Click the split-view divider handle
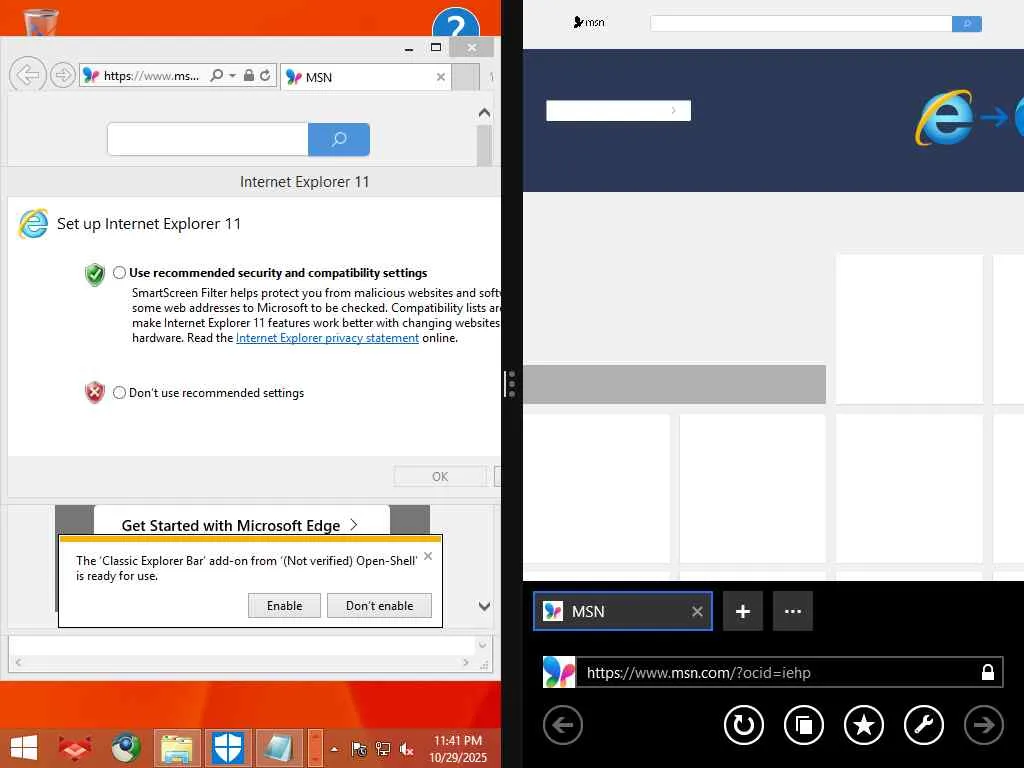 (x=511, y=384)
